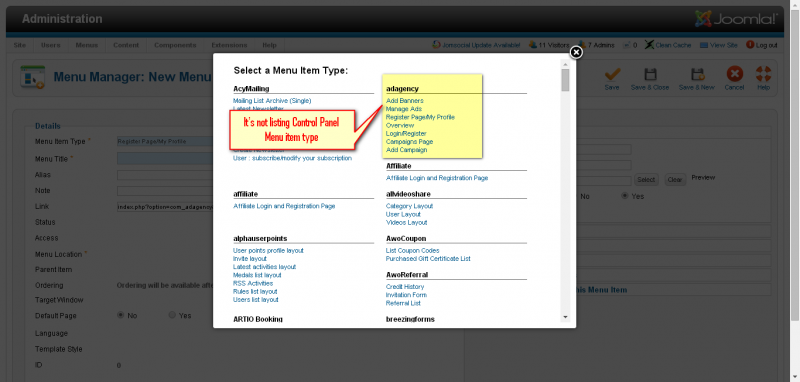Select AwoReferral Credit History

coord(405,287)
